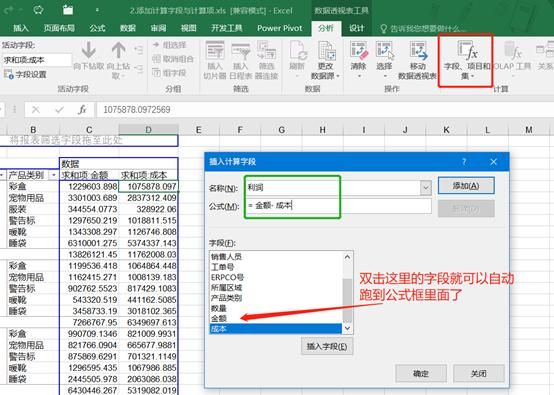
Task: Select the highlighted 成本 field list item
Action: coord(276,329)
